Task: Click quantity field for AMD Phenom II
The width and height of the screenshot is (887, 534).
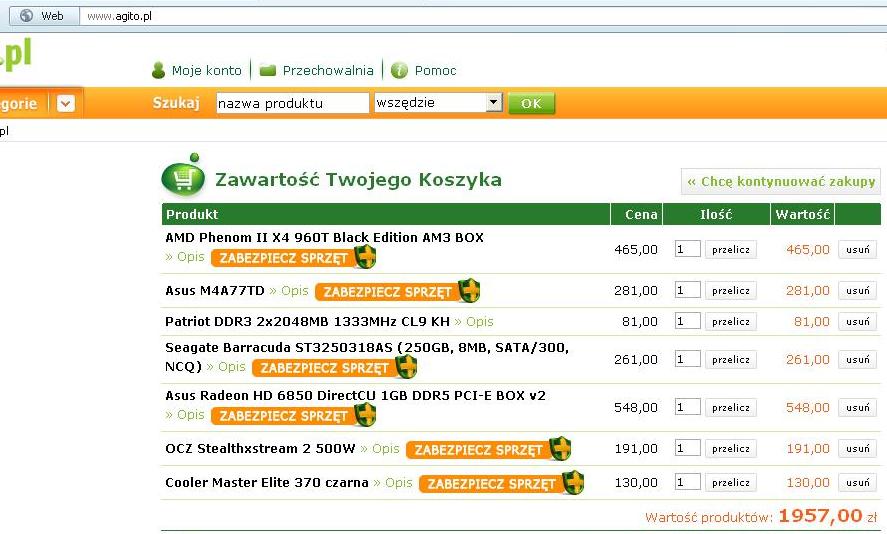Action: click(x=687, y=249)
